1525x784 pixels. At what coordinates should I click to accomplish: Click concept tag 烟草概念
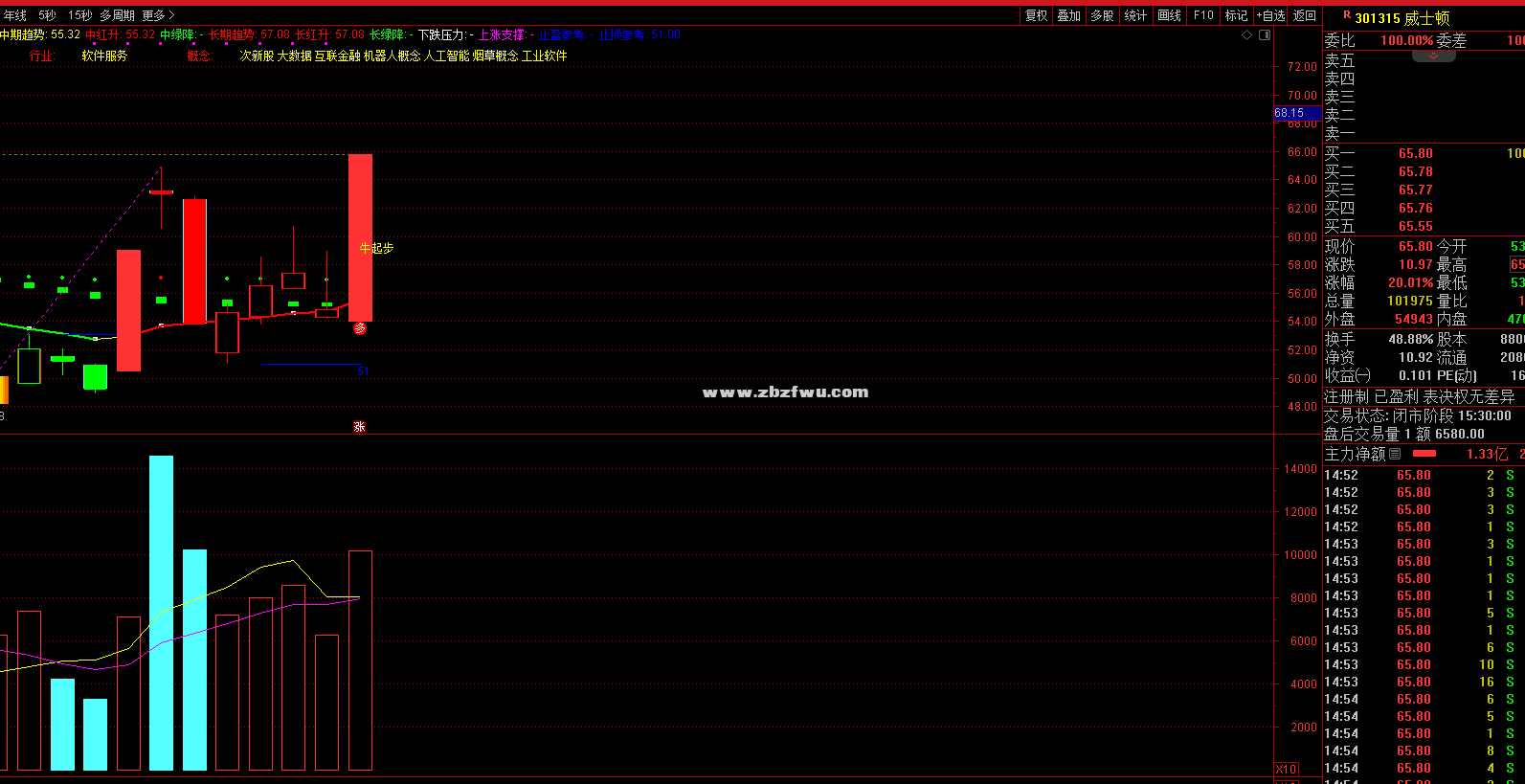(496, 56)
